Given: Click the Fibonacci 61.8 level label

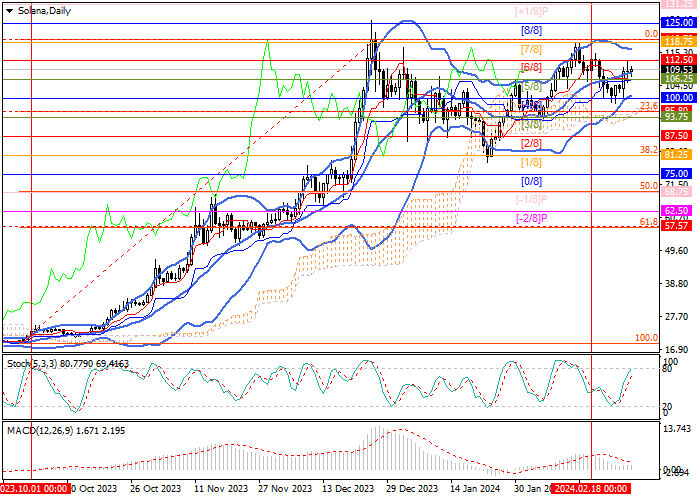Looking at the screenshot, I should coord(649,222).
